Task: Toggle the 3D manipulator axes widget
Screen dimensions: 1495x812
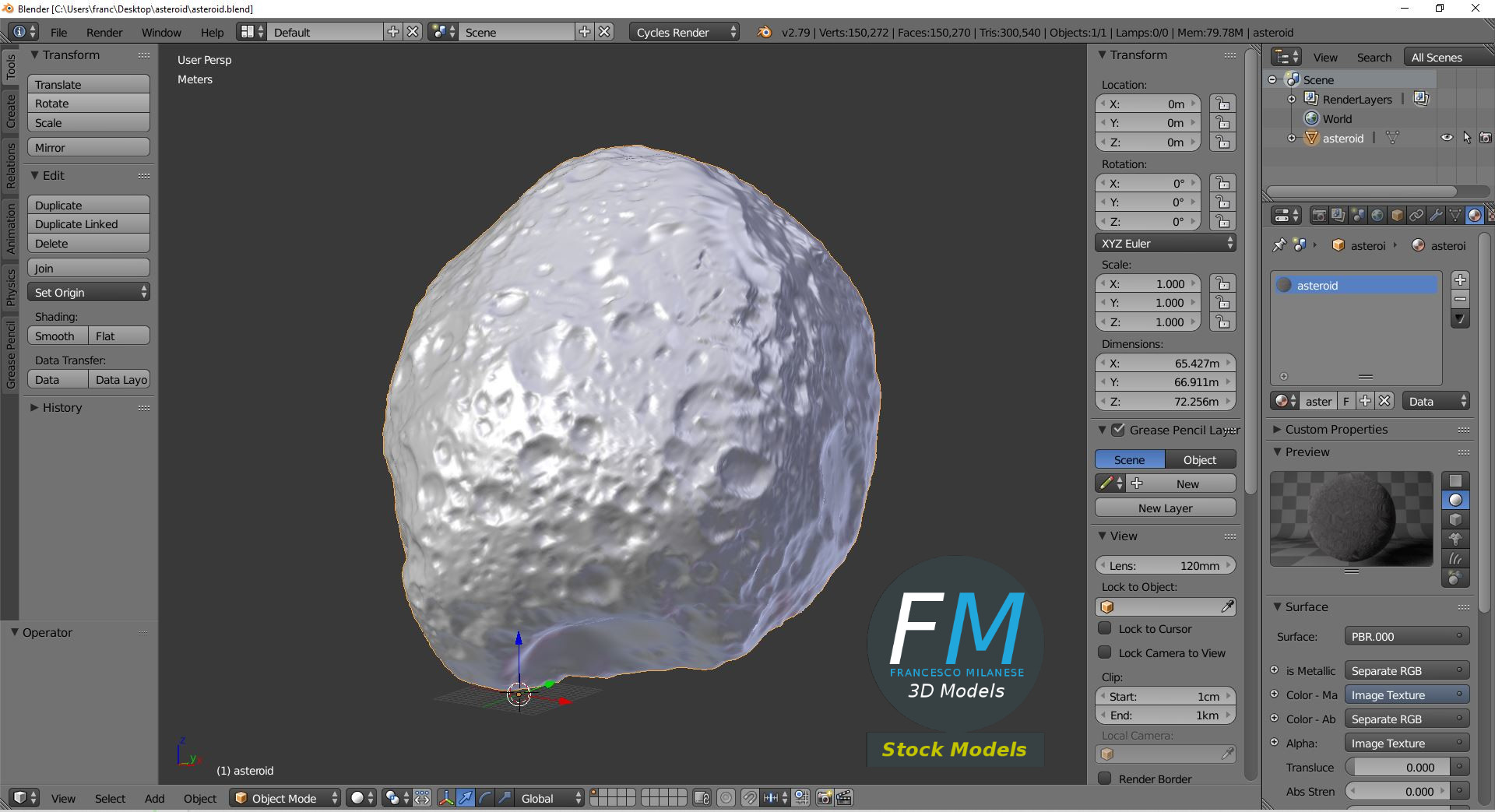Action: click(446, 798)
